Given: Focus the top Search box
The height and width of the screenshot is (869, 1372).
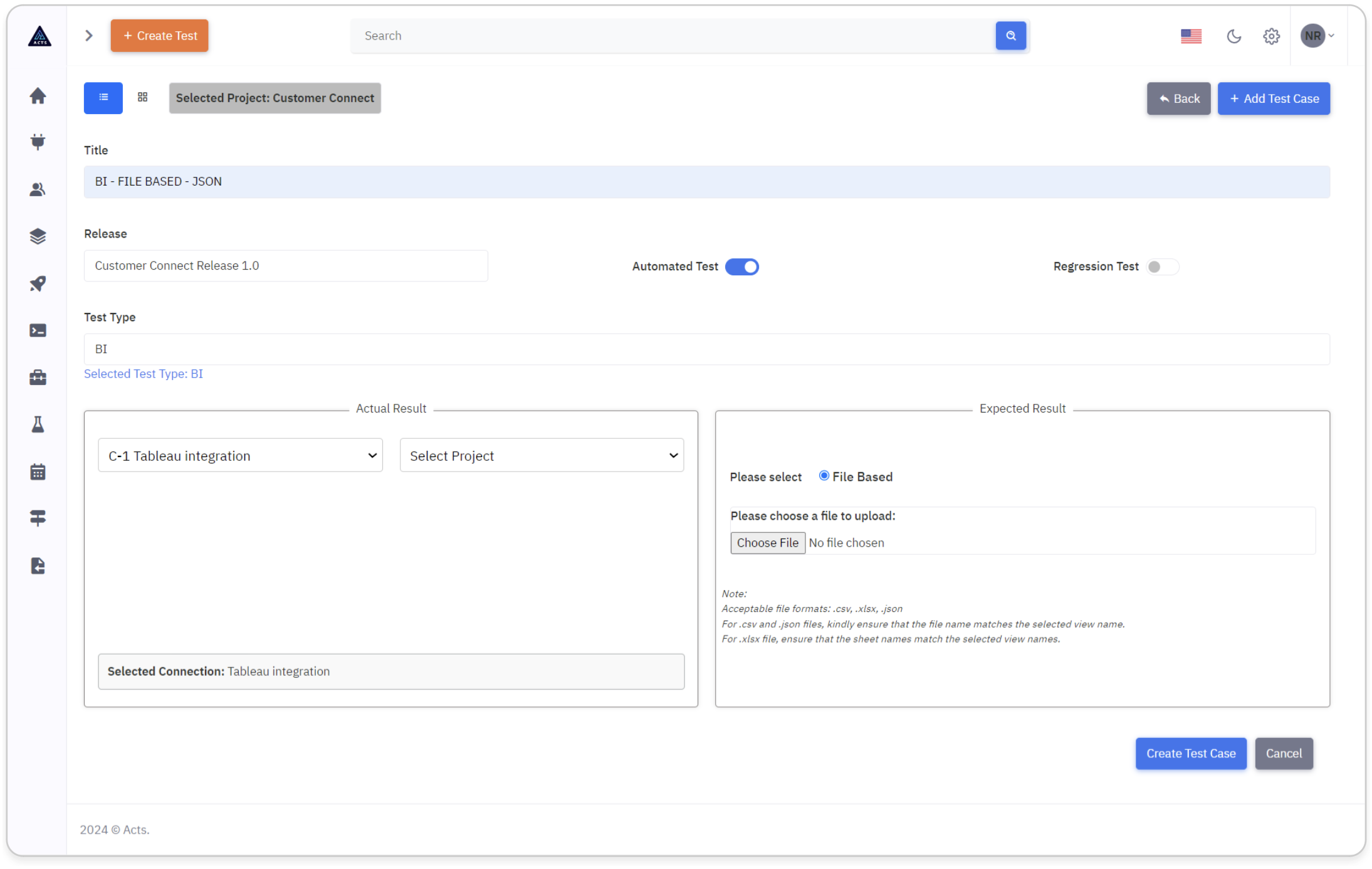Looking at the screenshot, I should (x=673, y=36).
